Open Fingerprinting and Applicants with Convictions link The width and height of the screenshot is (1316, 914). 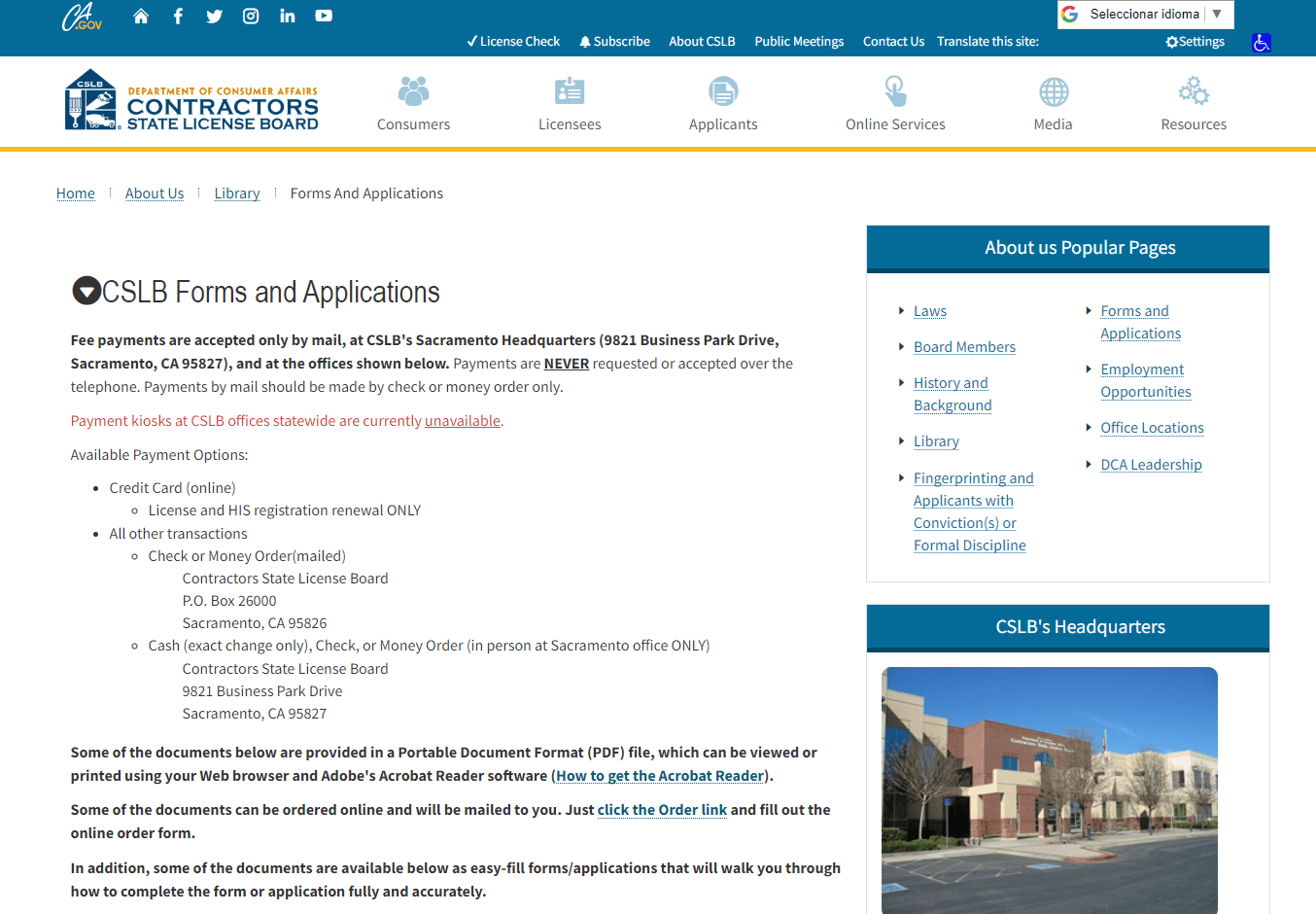tap(973, 511)
